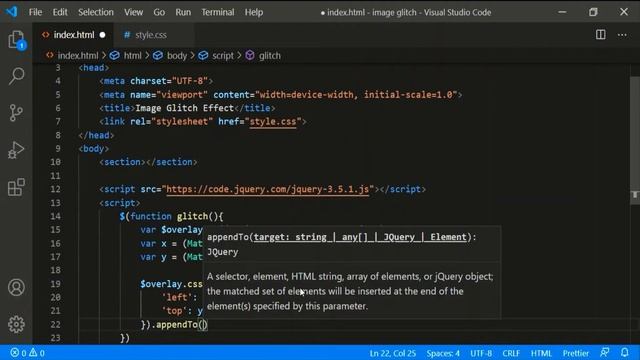Expand the body breadcrumb item
The height and width of the screenshot is (360, 640).
pyautogui.click(x=177, y=56)
